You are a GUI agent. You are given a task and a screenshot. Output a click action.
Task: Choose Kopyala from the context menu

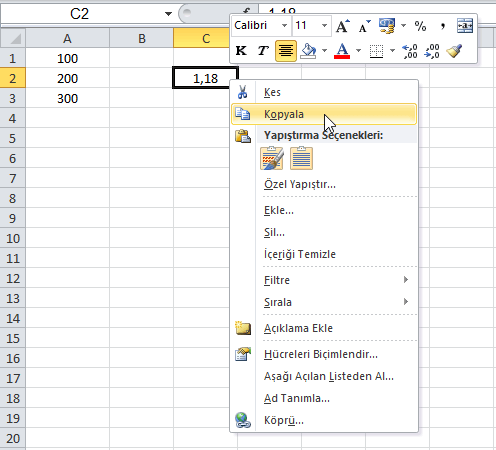(x=324, y=114)
